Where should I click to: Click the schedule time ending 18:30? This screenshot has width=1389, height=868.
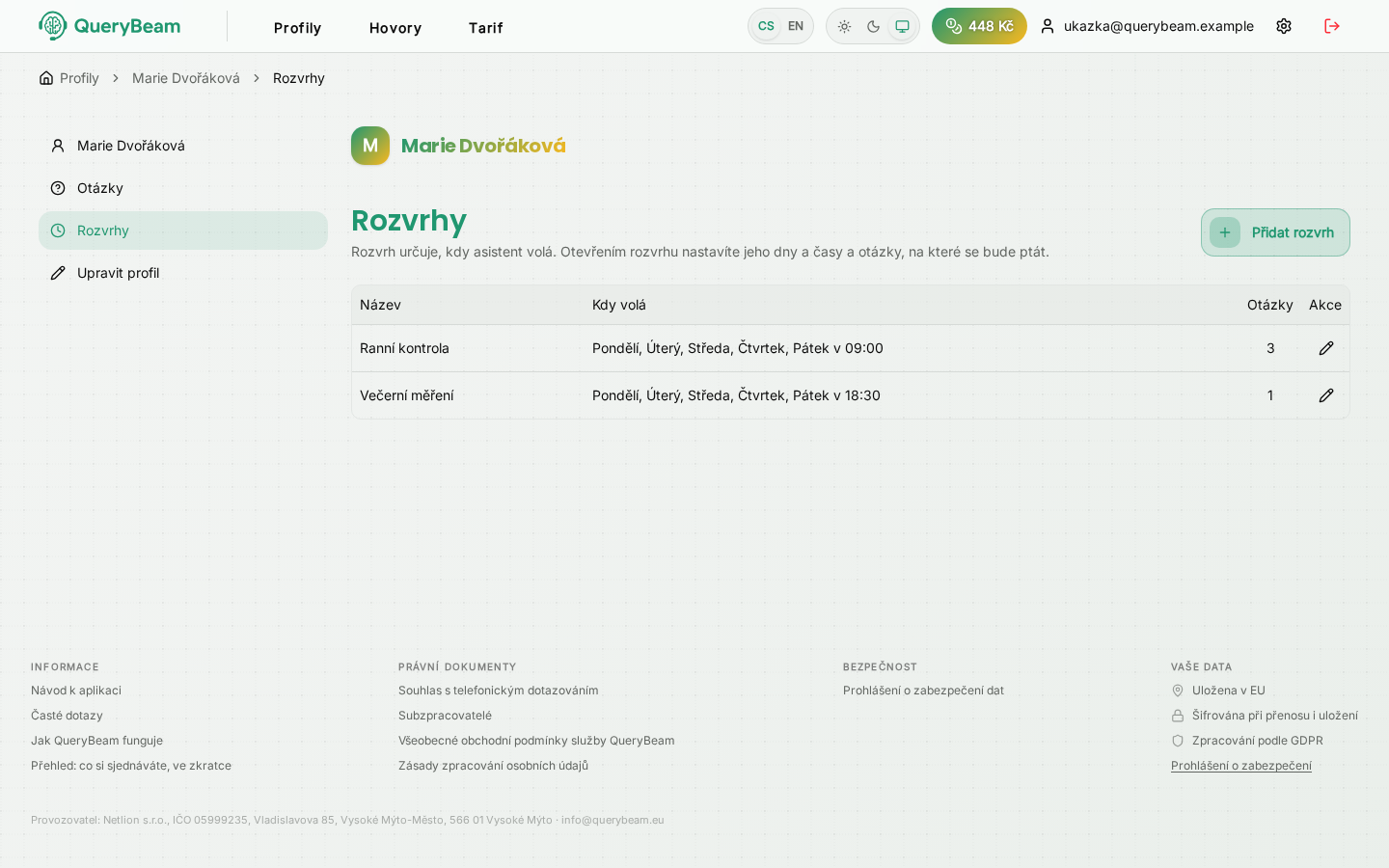click(x=736, y=395)
